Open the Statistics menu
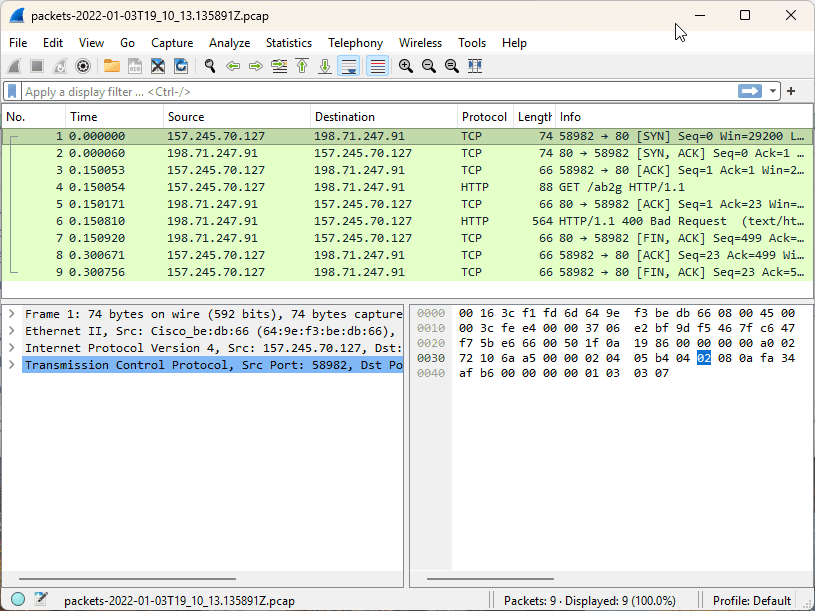Screen dimensions: 815x611 [289, 43]
